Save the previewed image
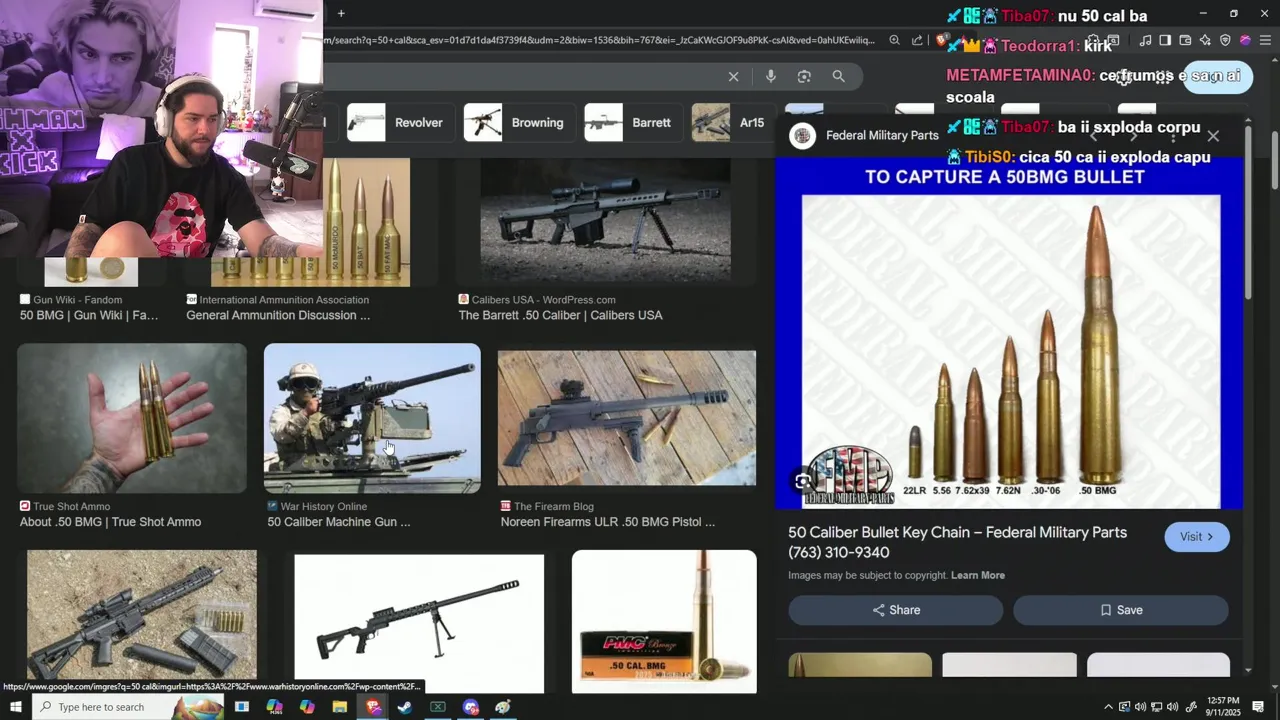This screenshot has width=1280, height=720. 1121,610
